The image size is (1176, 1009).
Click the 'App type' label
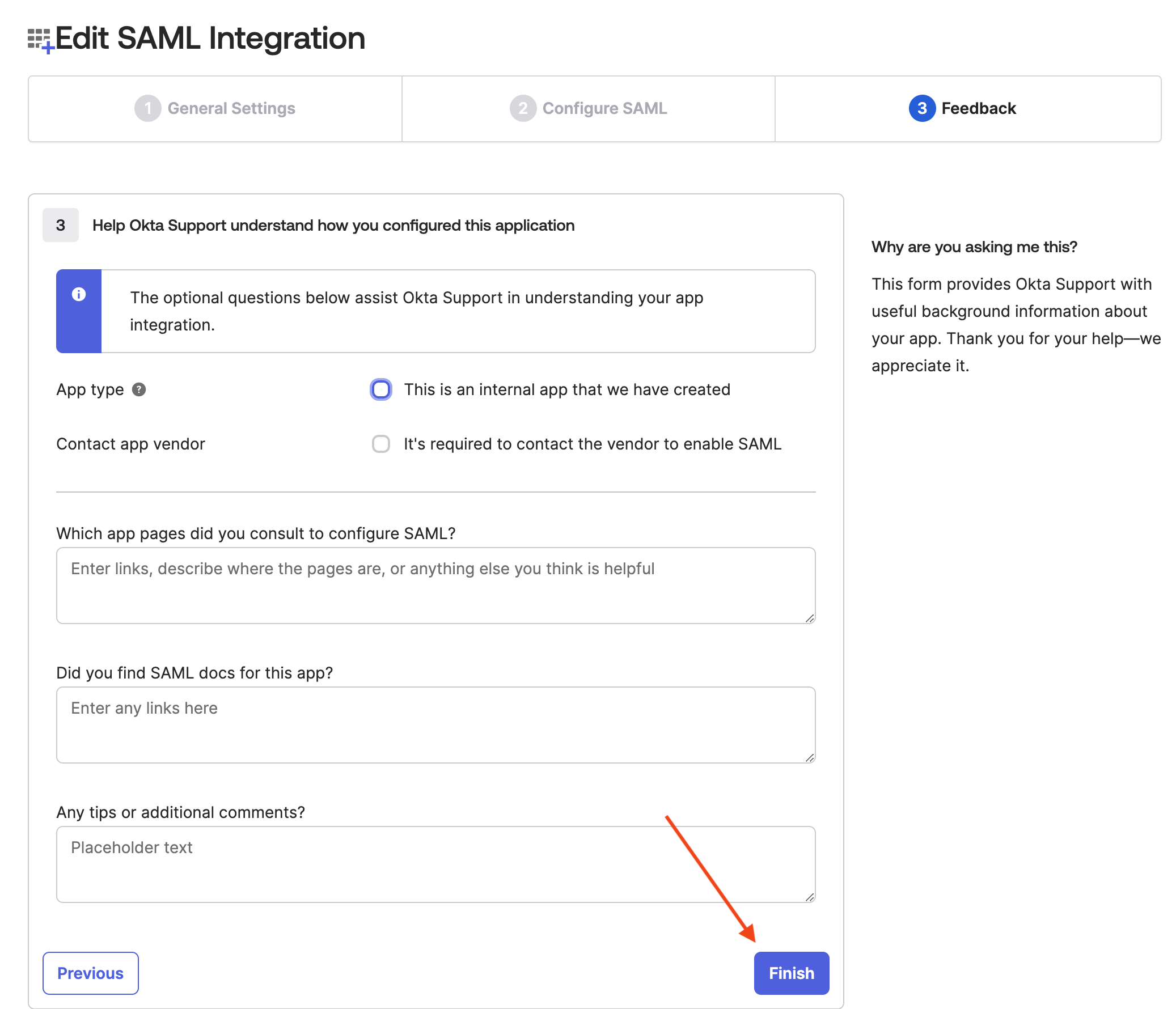(x=90, y=390)
